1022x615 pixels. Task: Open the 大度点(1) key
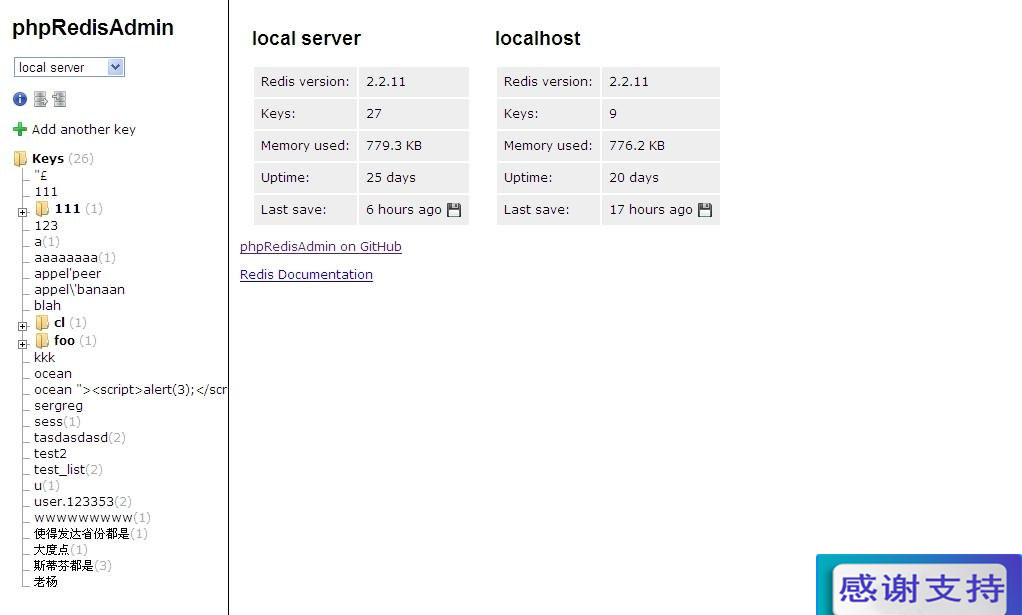point(61,549)
